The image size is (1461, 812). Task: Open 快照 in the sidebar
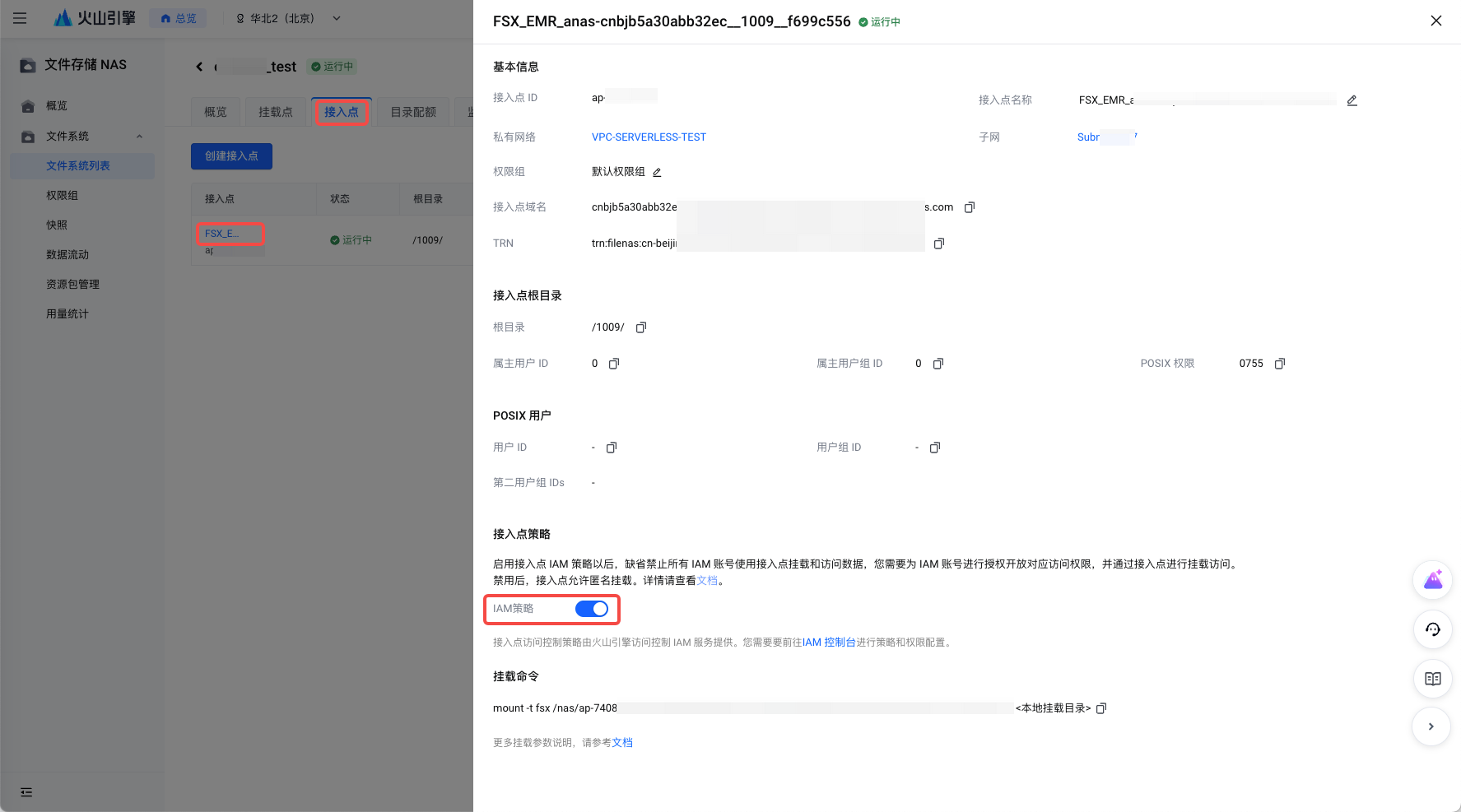tap(57, 225)
